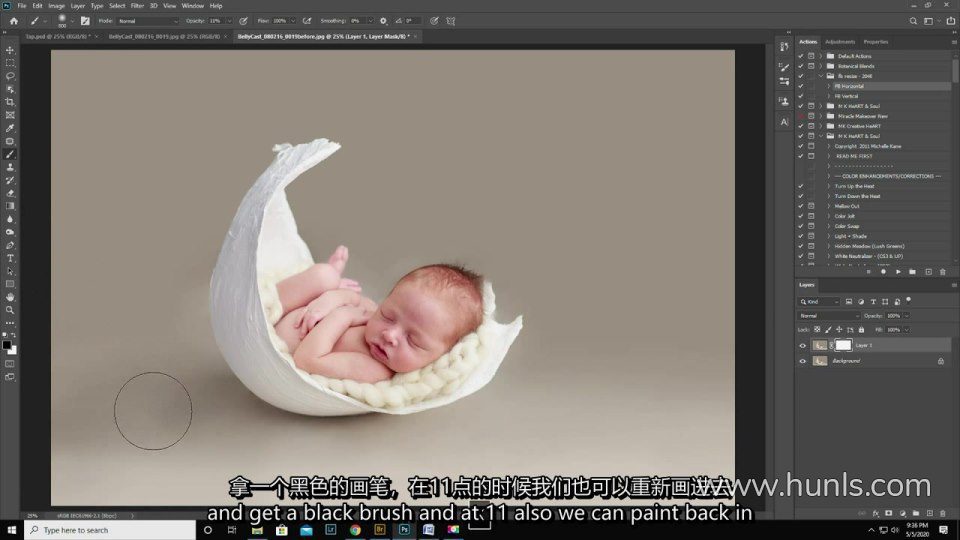Select the Horizontal Type tool

click(x=10, y=258)
